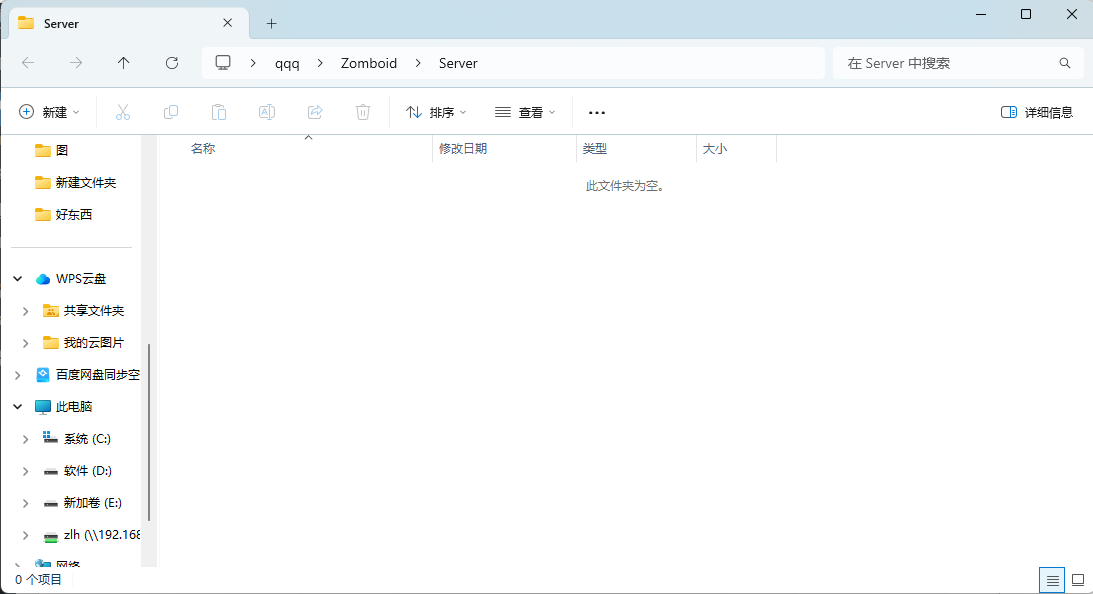Open the 新建 dropdown menu

[50, 112]
